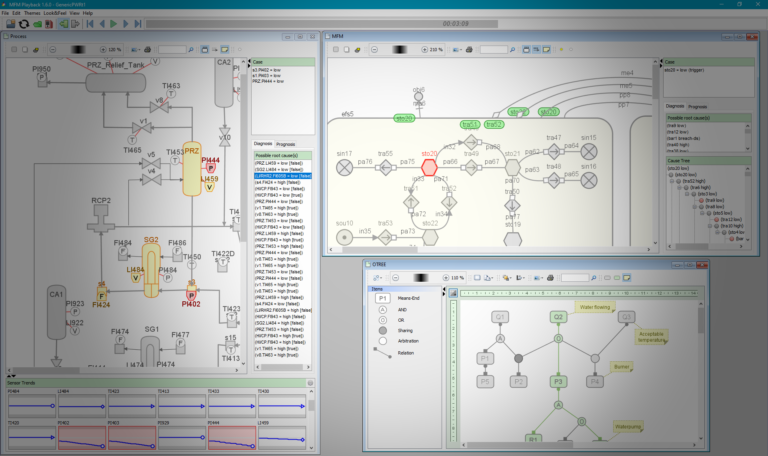Viewport: 768px width, 456px height.
Task: Click the search field in Process window
Action: tap(172, 49)
